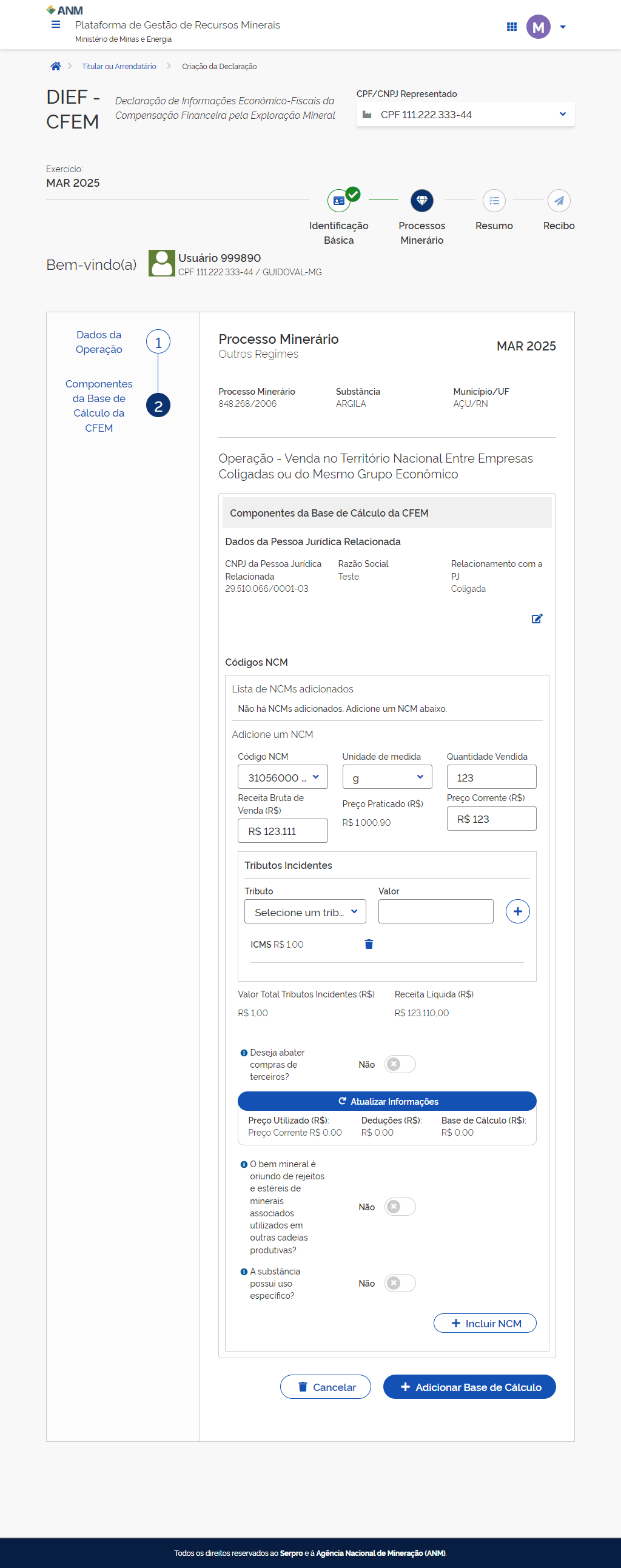Image resolution: width=621 pixels, height=1568 pixels.
Task: Select the Dados da Operação step
Action: click(x=158, y=342)
